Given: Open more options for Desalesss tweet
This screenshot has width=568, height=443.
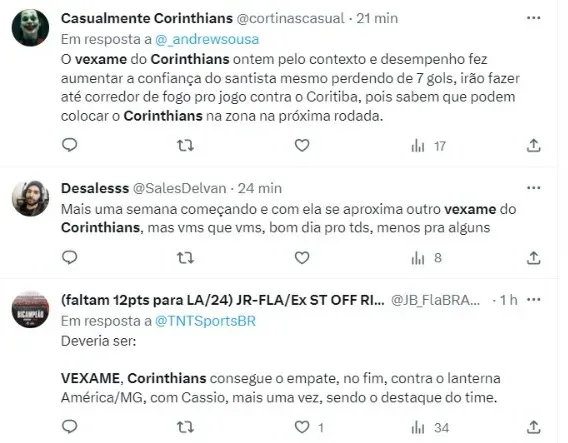Looking at the screenshot, I should point(534,188).
